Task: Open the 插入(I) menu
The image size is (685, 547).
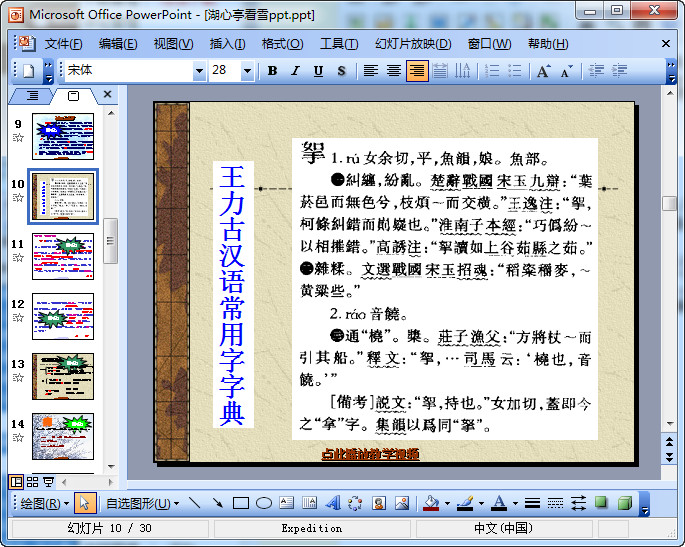Action: click(x=227, y=44)
